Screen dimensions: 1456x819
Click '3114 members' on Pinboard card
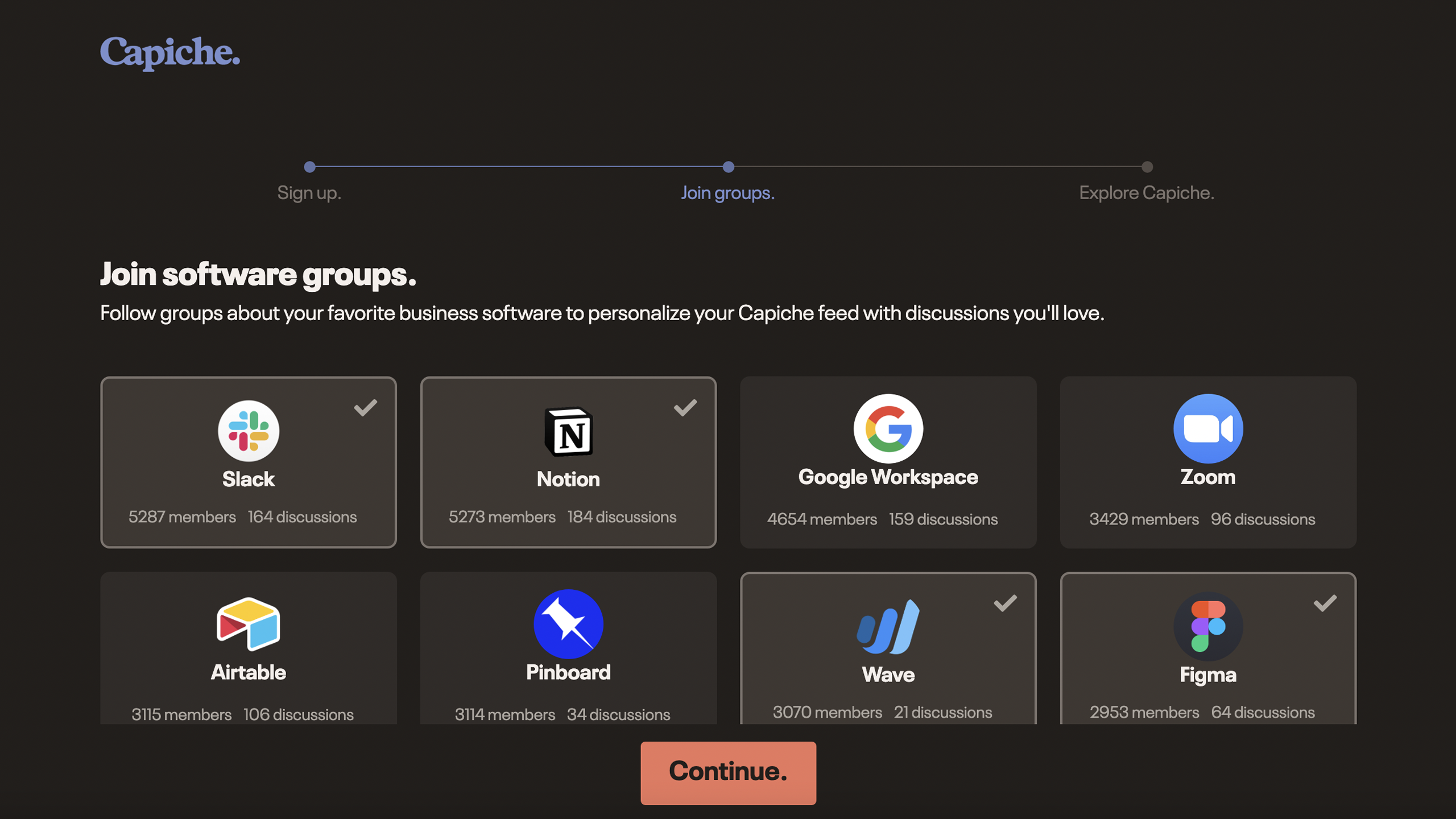tap(504, 714)
